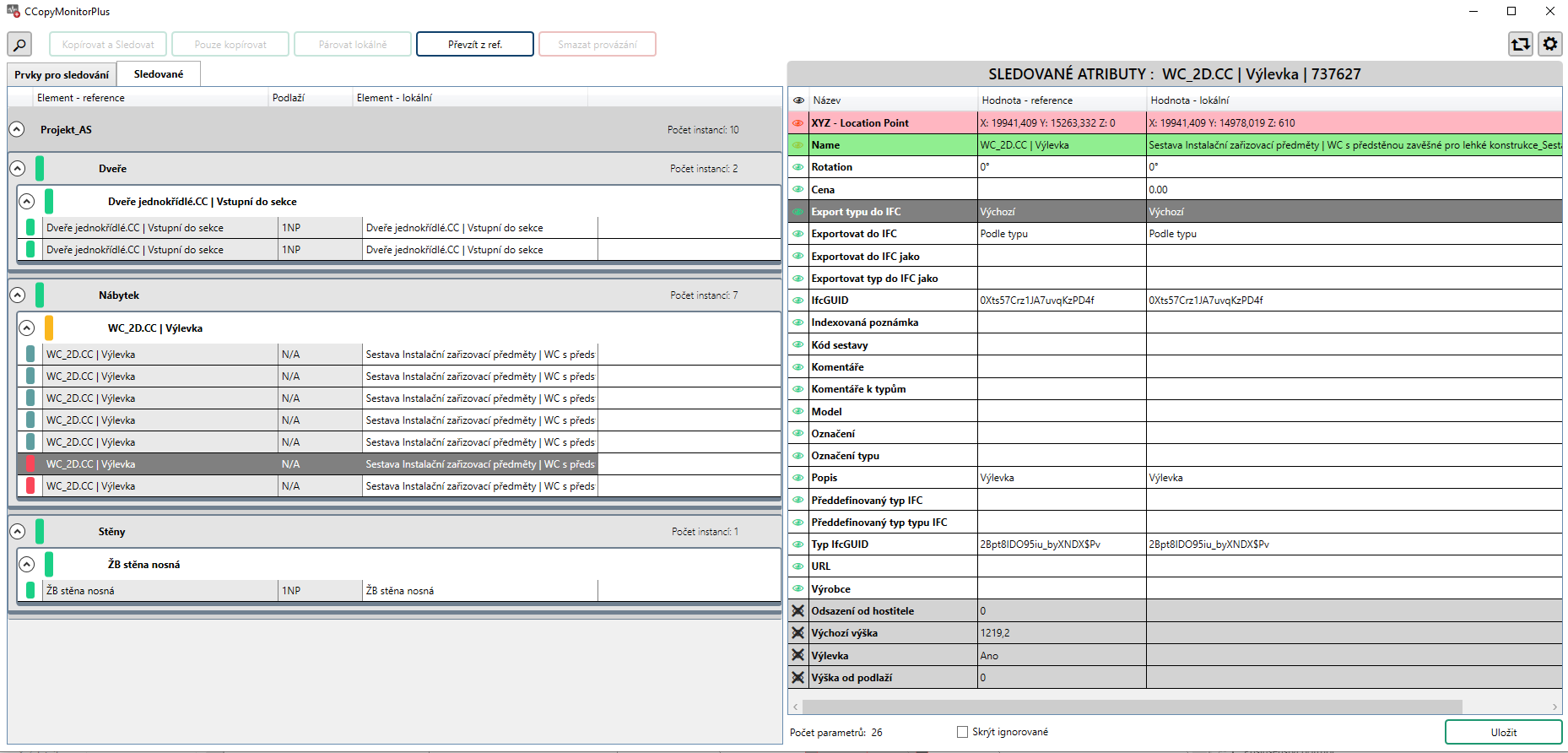Toggle eye for Komentáře attribute
1568x753 pixels.
[x=798, y=367]
